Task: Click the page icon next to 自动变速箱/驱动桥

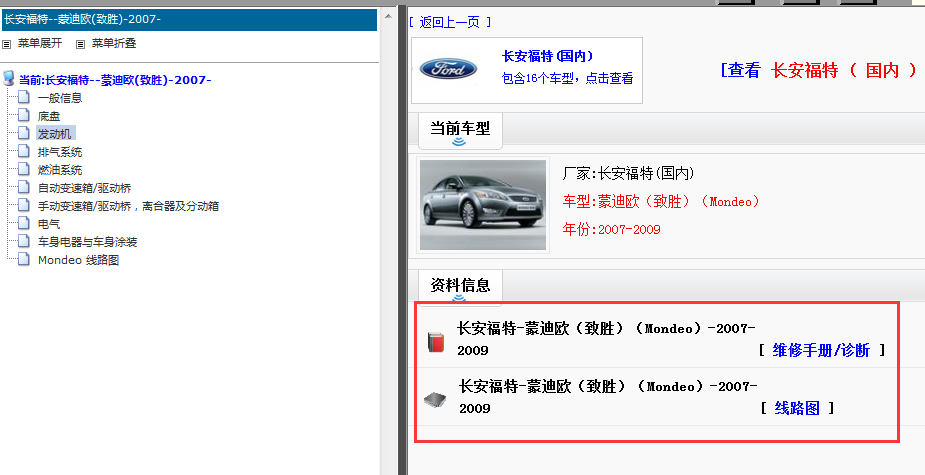Action: coord(24,187)
